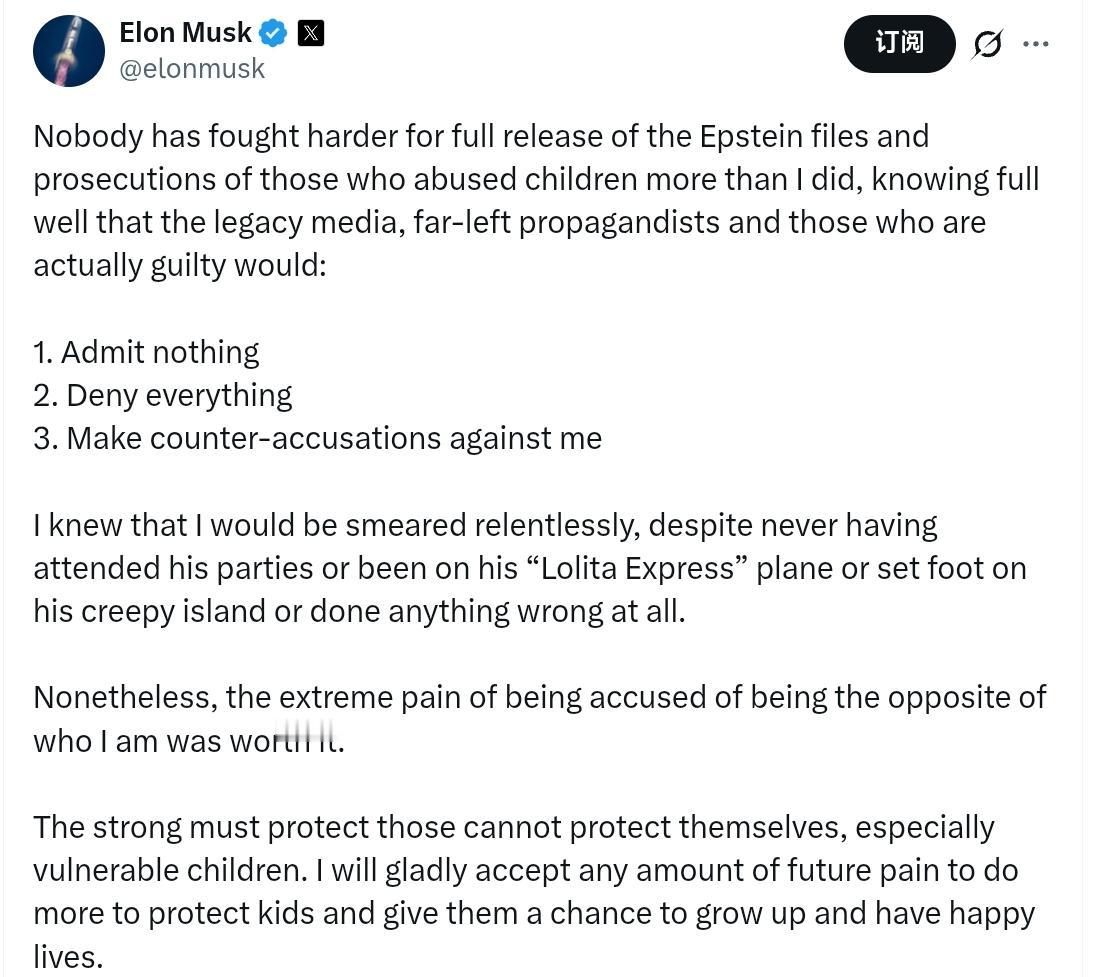Click Elon Musk's profile avatar
The image size is (1098, 977).
pyautogui.click(x=69, y=51)
